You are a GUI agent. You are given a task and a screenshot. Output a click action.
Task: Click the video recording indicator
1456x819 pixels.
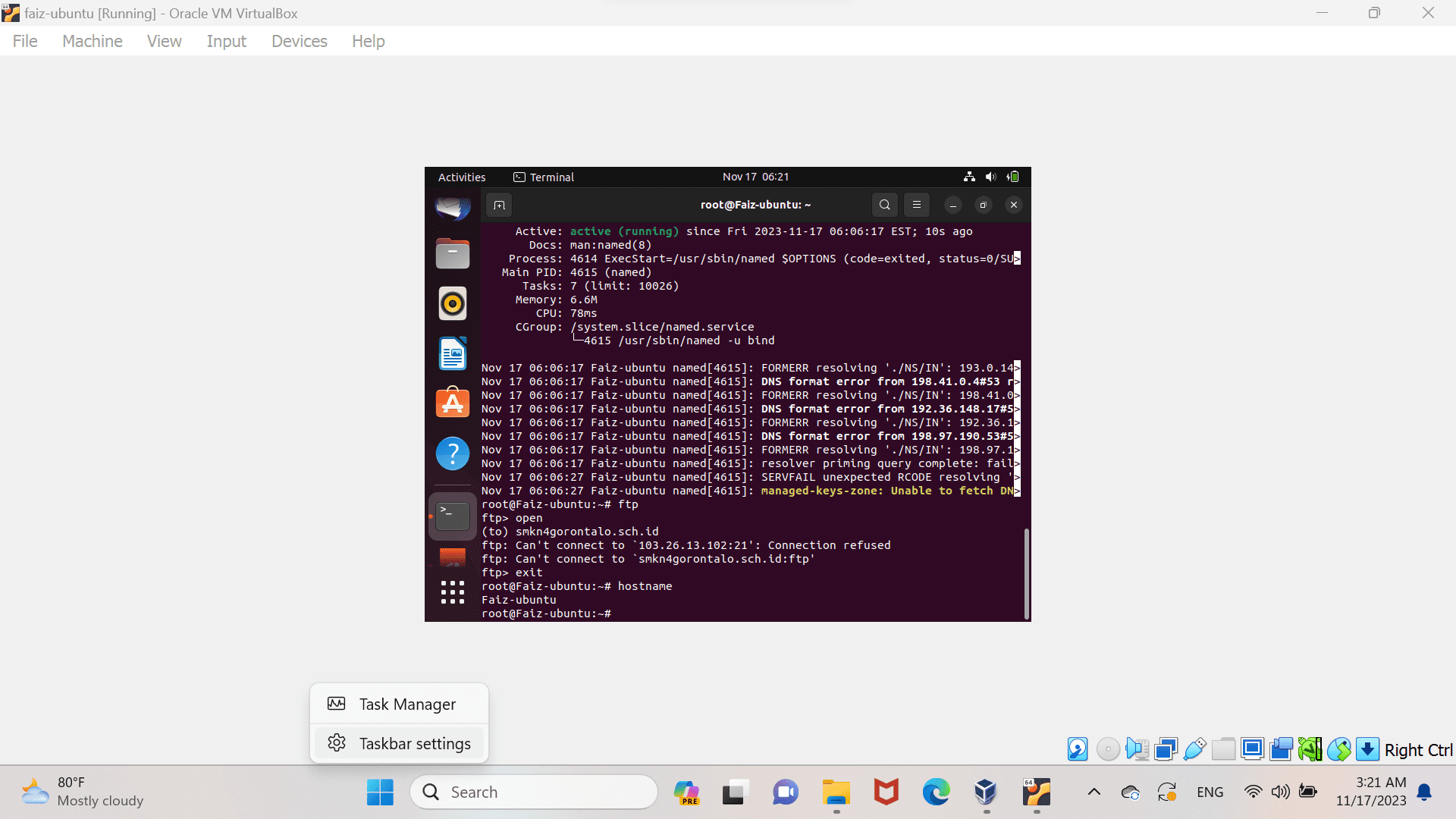(x=1281, y=749)
